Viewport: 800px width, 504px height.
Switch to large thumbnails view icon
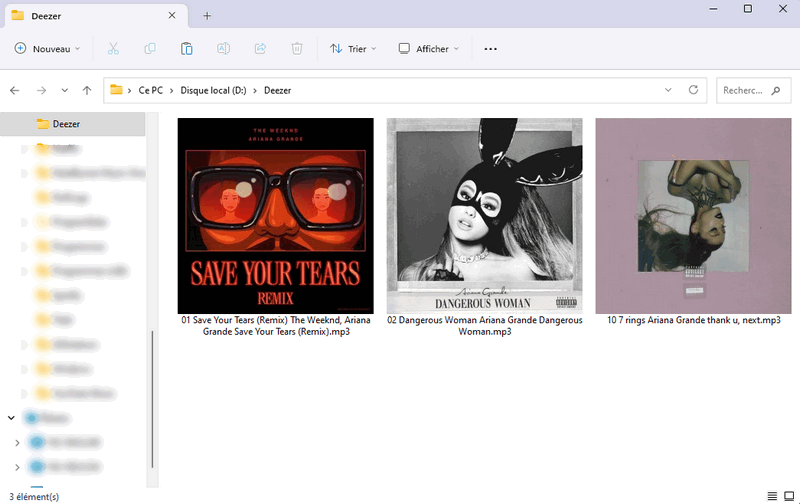[789, 496]
